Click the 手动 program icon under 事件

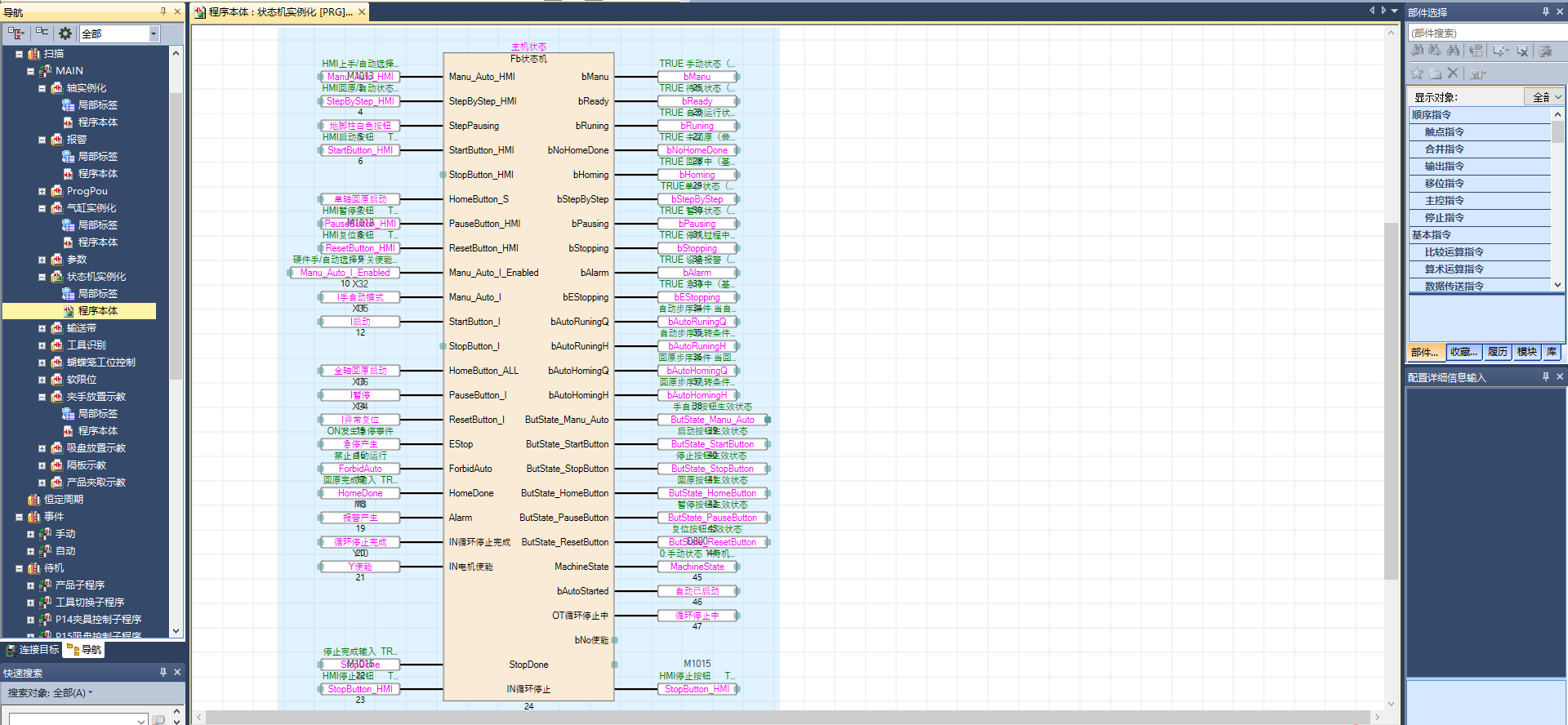point(45,534)
